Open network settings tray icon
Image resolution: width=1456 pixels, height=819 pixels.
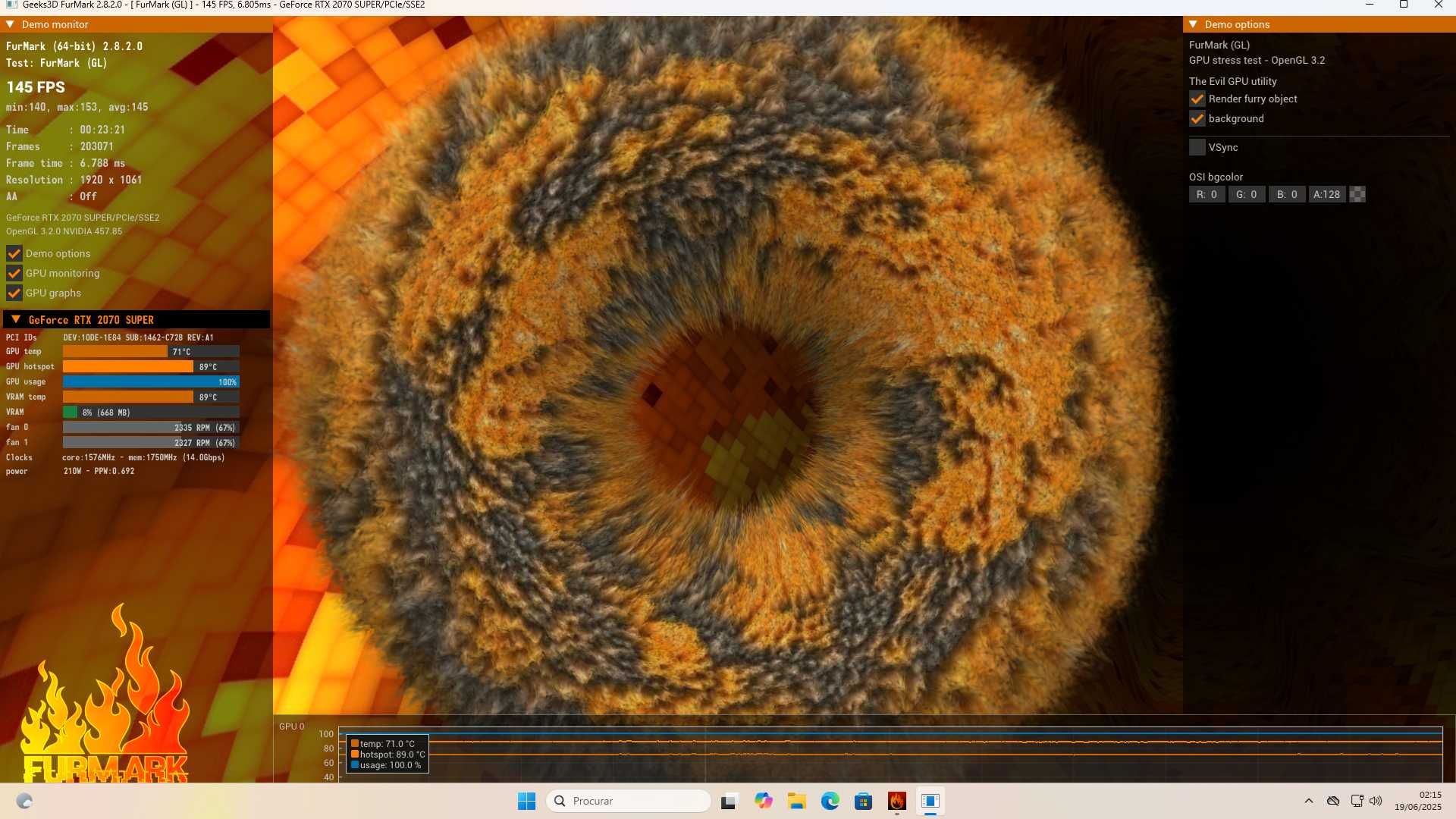coord(1357,801)
